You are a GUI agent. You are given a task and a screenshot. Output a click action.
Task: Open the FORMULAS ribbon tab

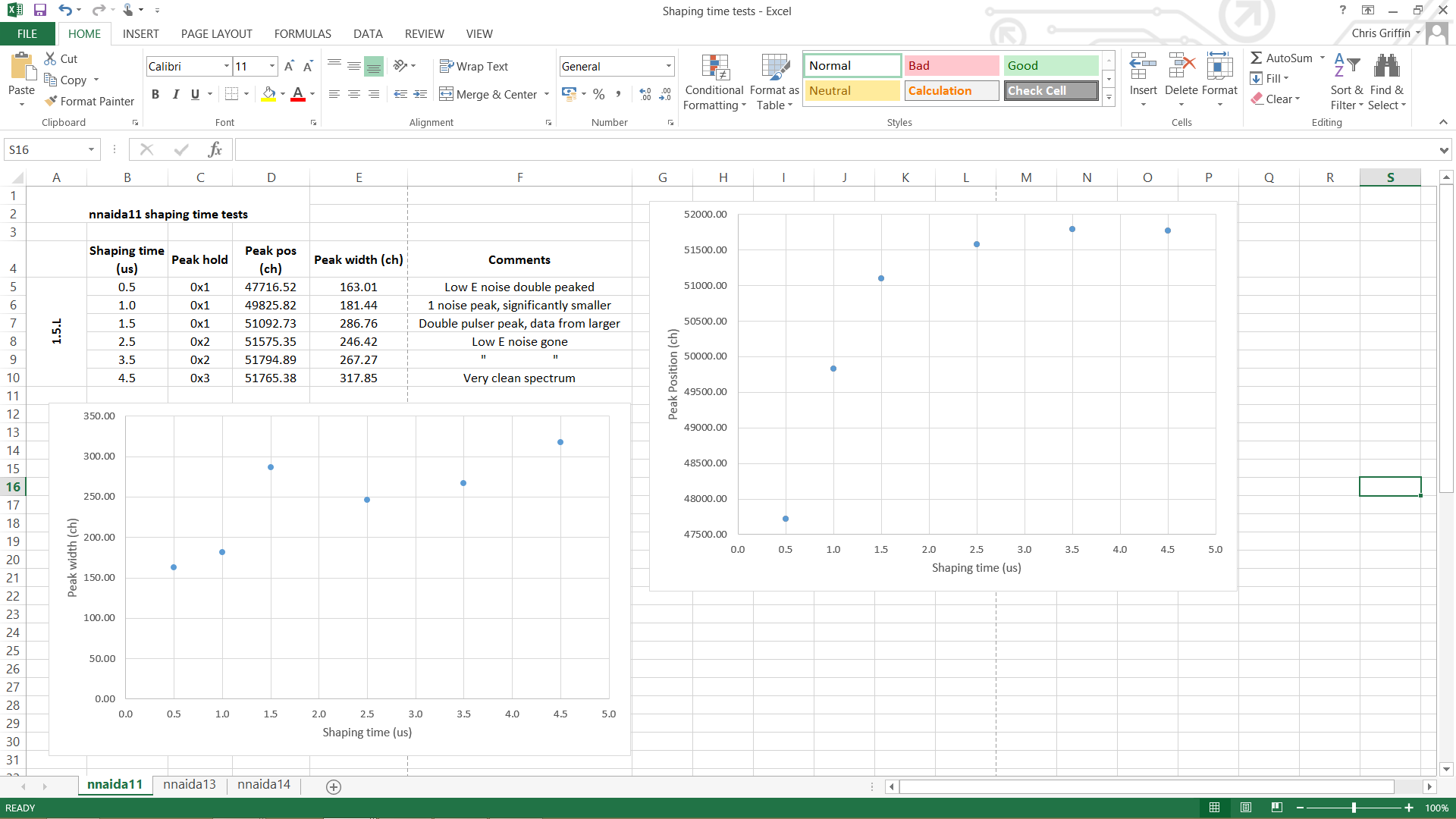pos(303,34)
